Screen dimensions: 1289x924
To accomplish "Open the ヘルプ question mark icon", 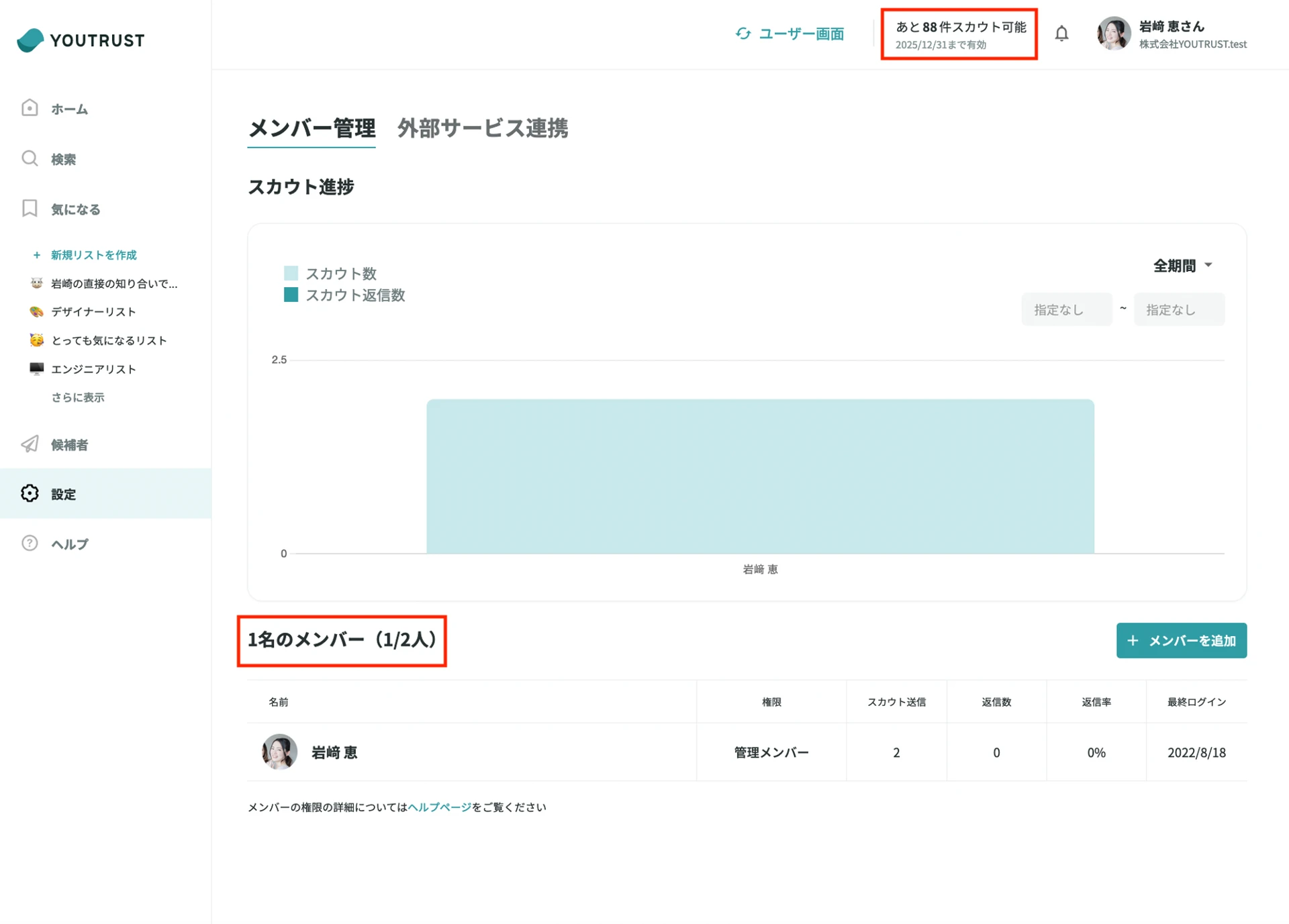I will pyautogui.click(x=30, y=544).
